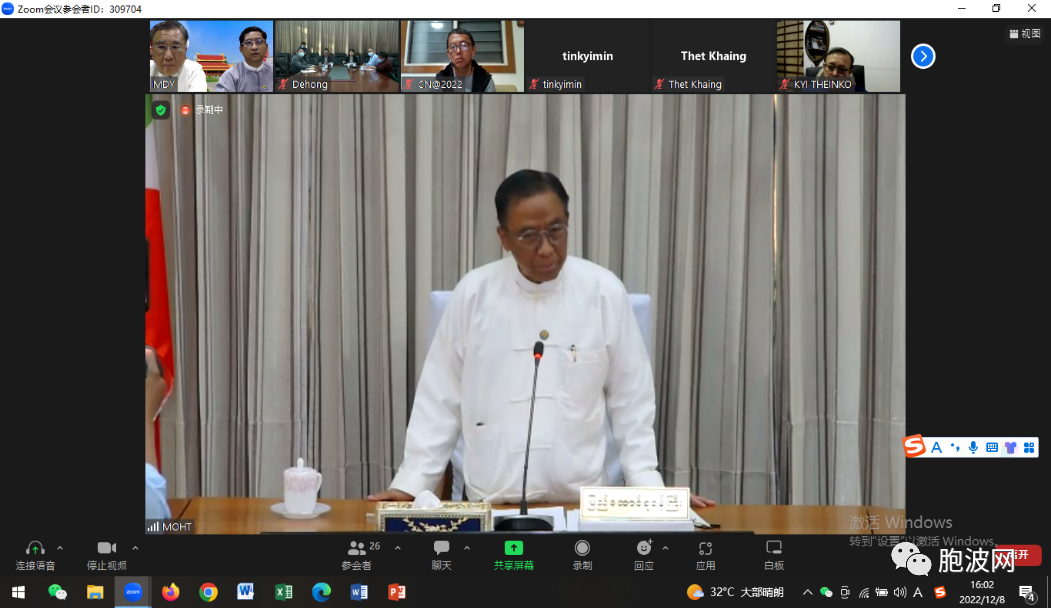This screenshot has height=608, width=1051.
Task: Click the Meet Now camera tray icon
Action: [845, 593]
